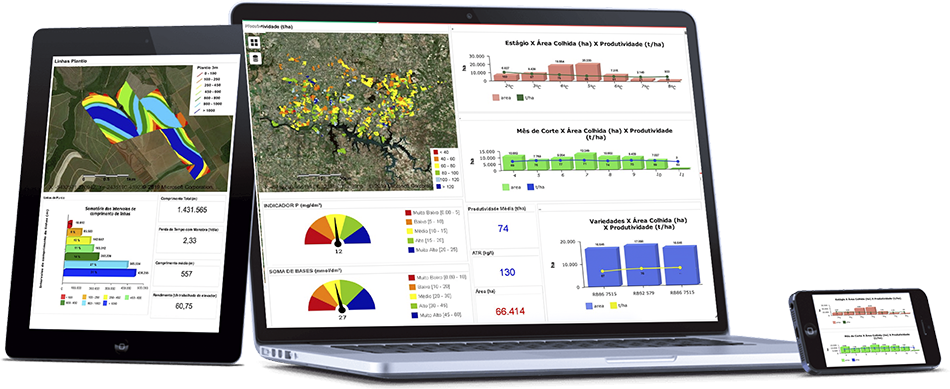Click longest blue bar in tablet bar chart
The height and width of the screenshot is (389, 950).
pos(99,273)
